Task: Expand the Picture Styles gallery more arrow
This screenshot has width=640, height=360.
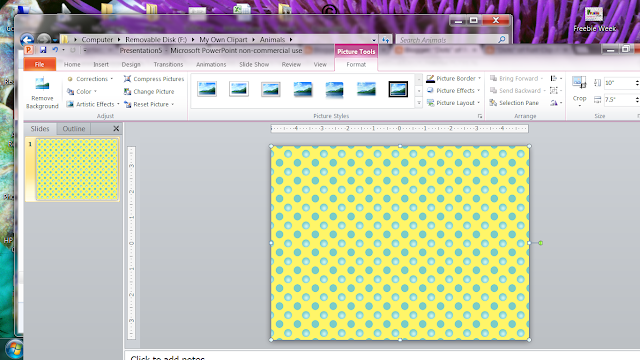Action: tap(419, 103)
